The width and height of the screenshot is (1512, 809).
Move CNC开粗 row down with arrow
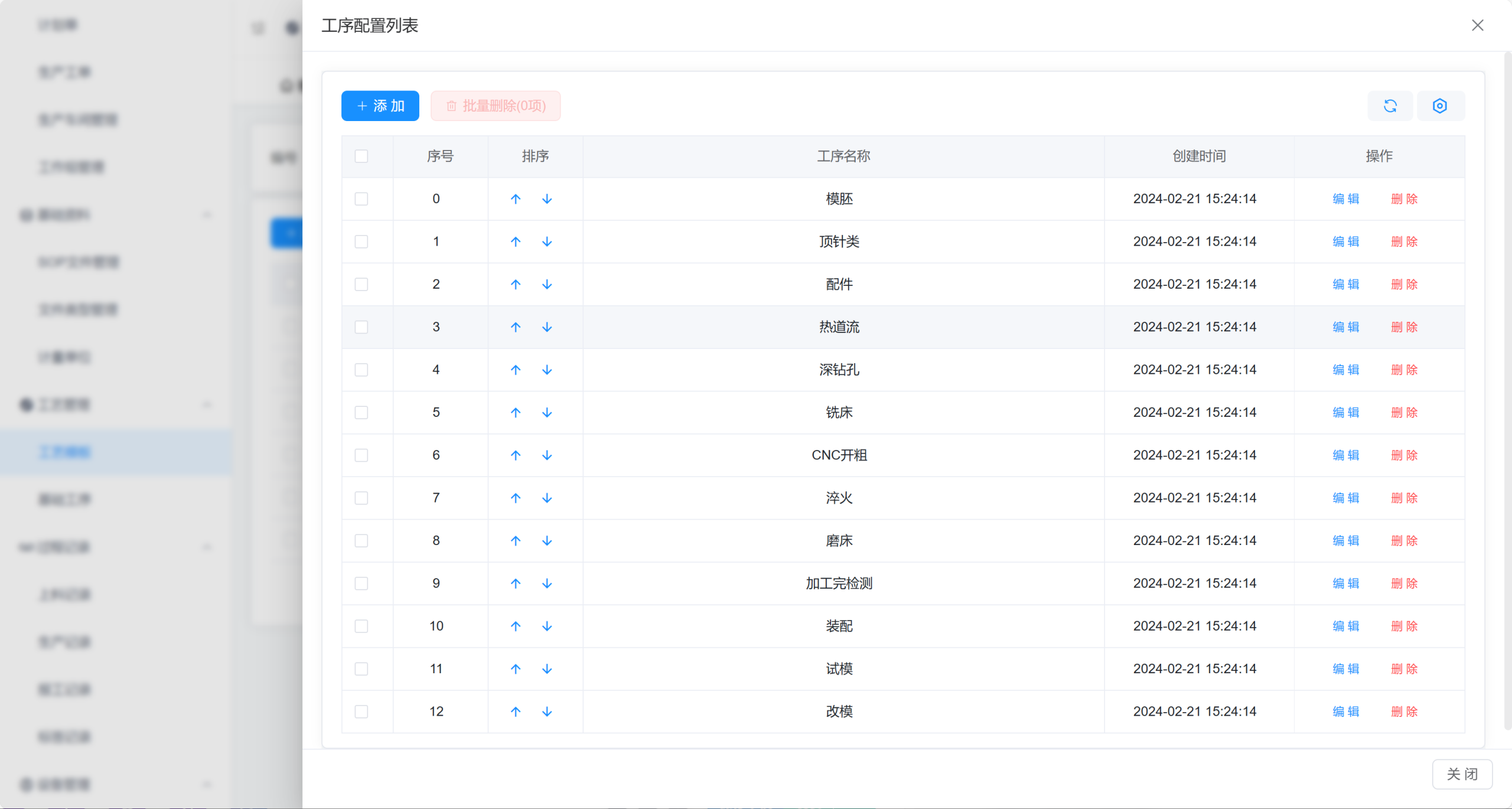547,455
